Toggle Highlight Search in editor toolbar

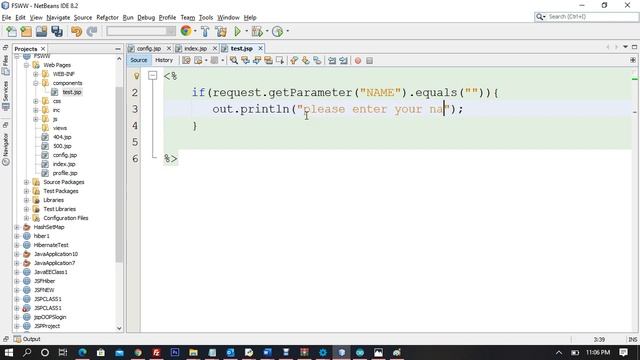point(268,60)
